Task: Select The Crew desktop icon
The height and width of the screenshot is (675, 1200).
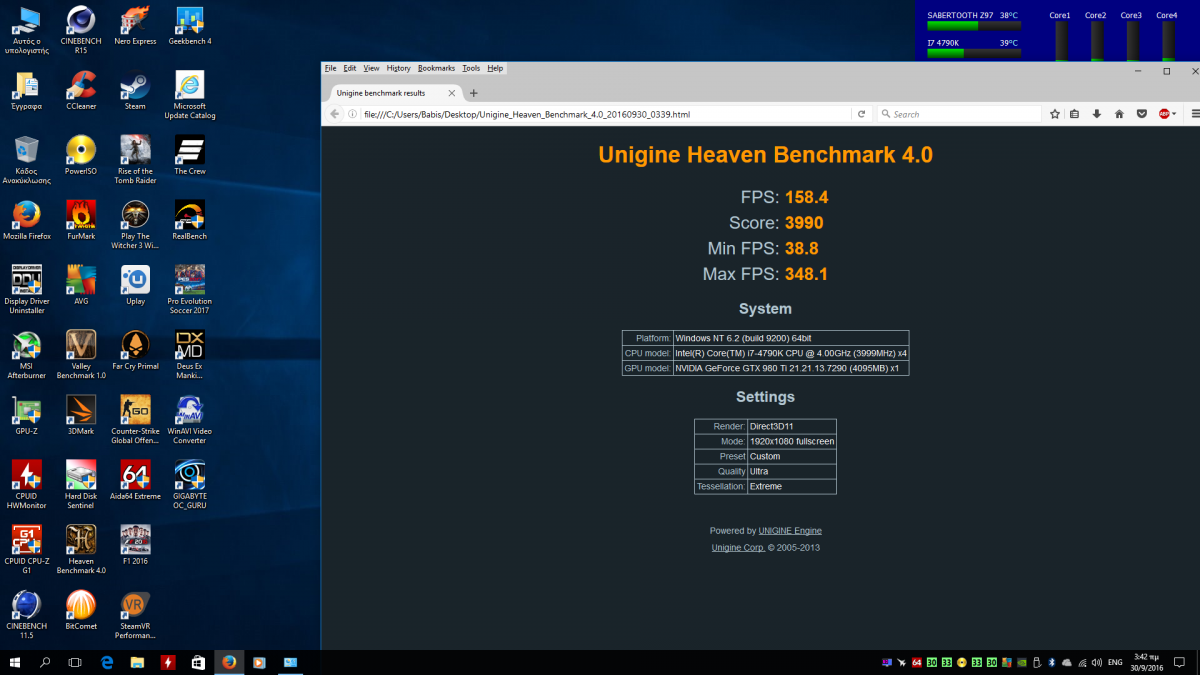Action: click(190, 155)
